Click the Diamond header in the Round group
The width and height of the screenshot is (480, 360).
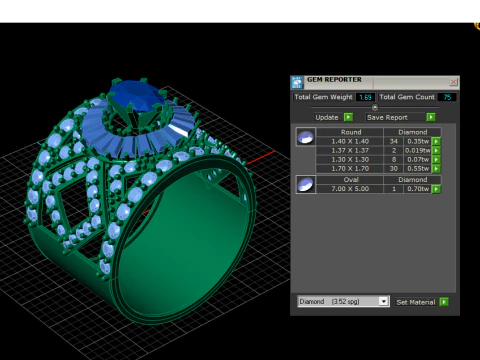click(412, 132)
